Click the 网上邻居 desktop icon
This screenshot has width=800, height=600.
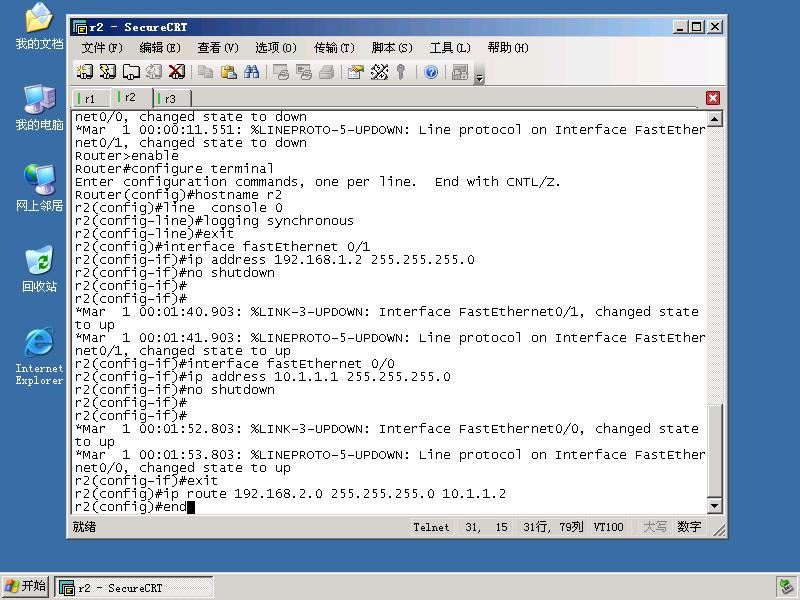coord(39,188)
